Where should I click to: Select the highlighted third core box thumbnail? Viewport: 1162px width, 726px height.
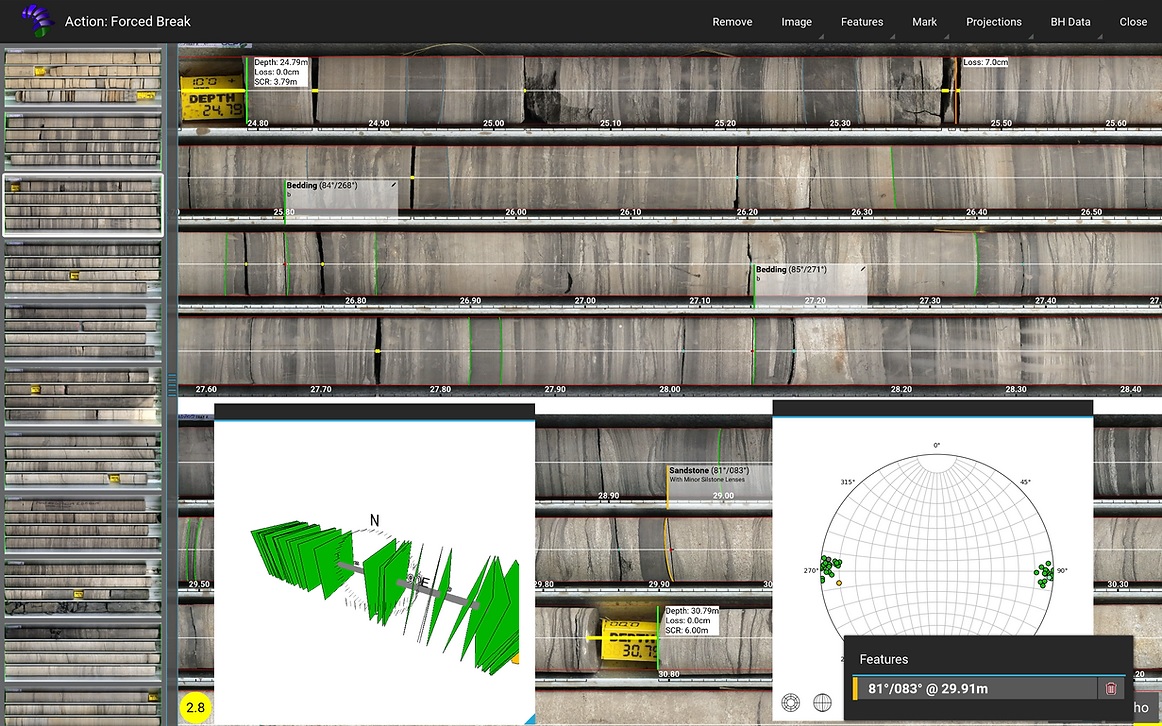[x=83, y=205]
